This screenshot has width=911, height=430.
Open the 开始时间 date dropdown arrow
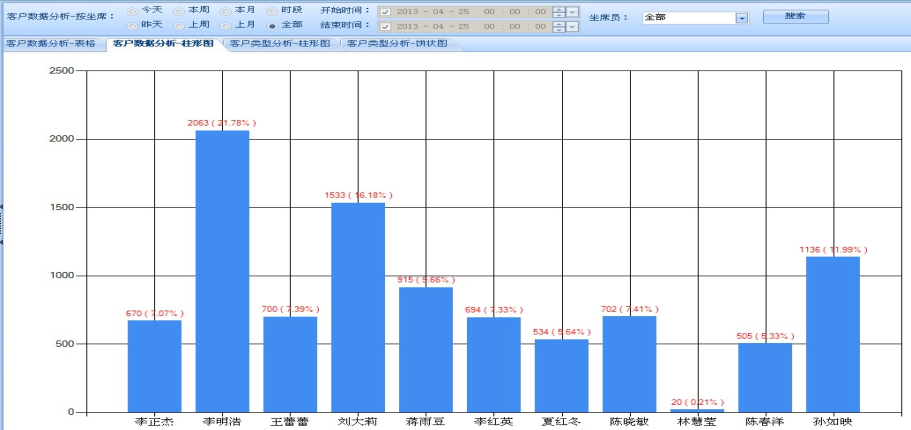tap(572, 11)
